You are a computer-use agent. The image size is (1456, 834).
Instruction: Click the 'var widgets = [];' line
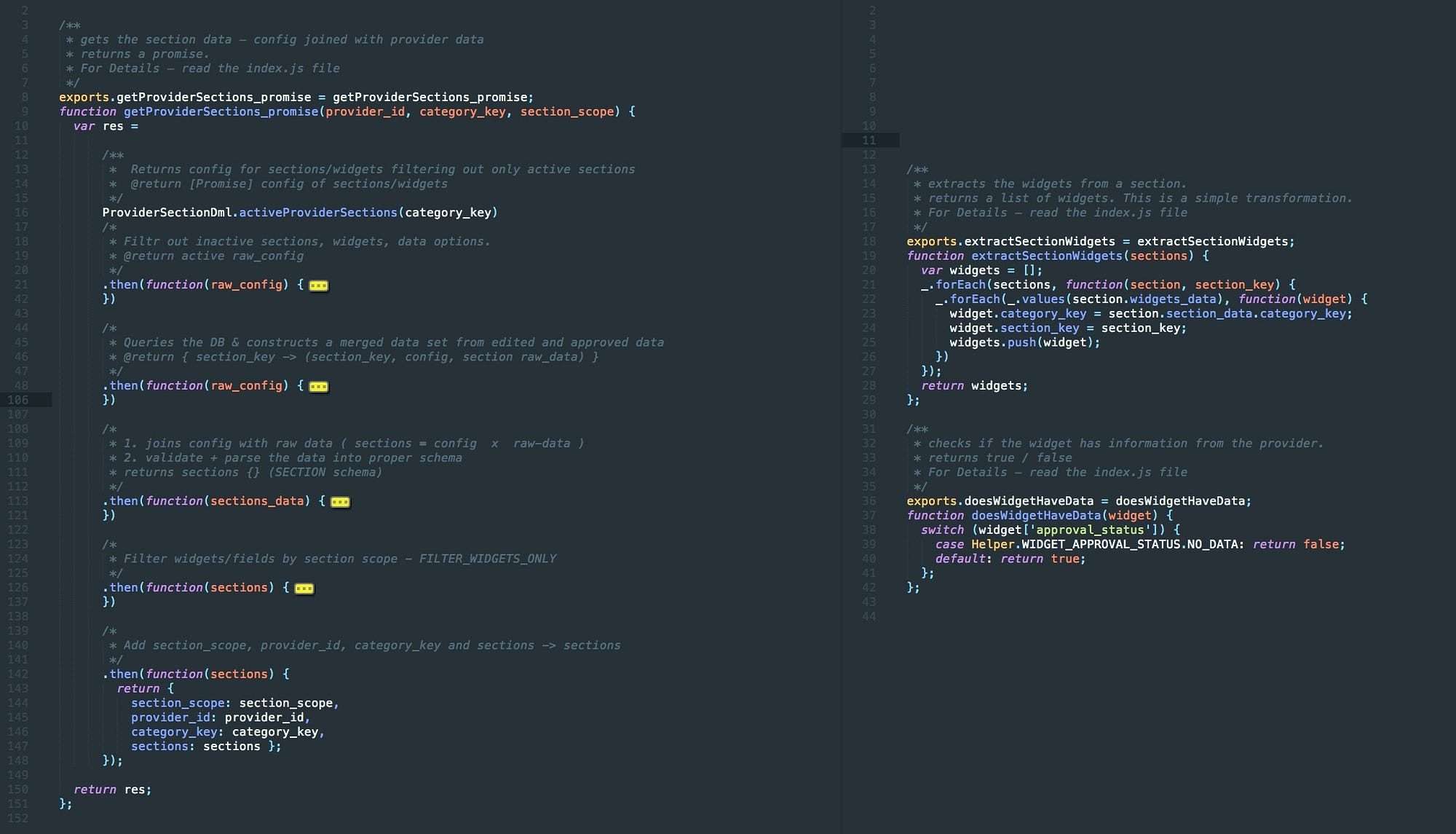click(x=981, y=270)
